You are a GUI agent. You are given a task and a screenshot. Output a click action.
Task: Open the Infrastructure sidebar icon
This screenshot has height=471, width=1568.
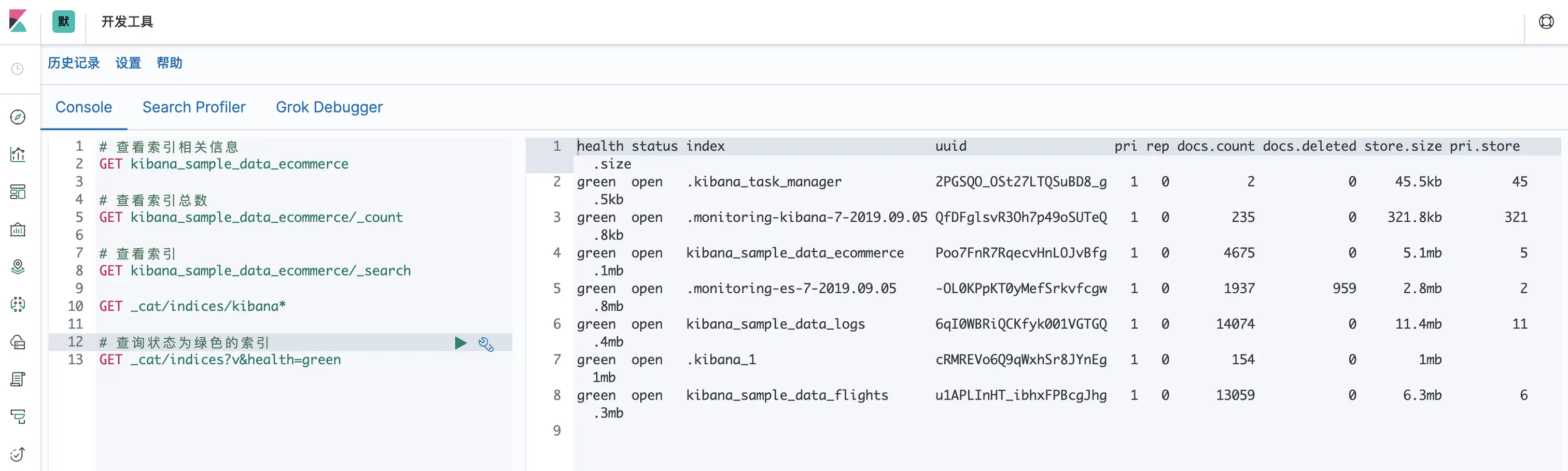18,342
